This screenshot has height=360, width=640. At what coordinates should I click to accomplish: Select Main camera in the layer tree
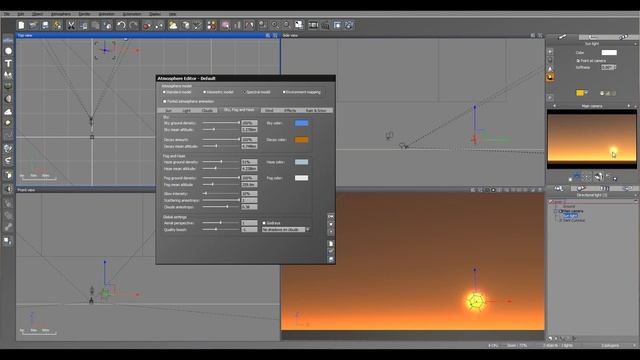pos(573,211)
